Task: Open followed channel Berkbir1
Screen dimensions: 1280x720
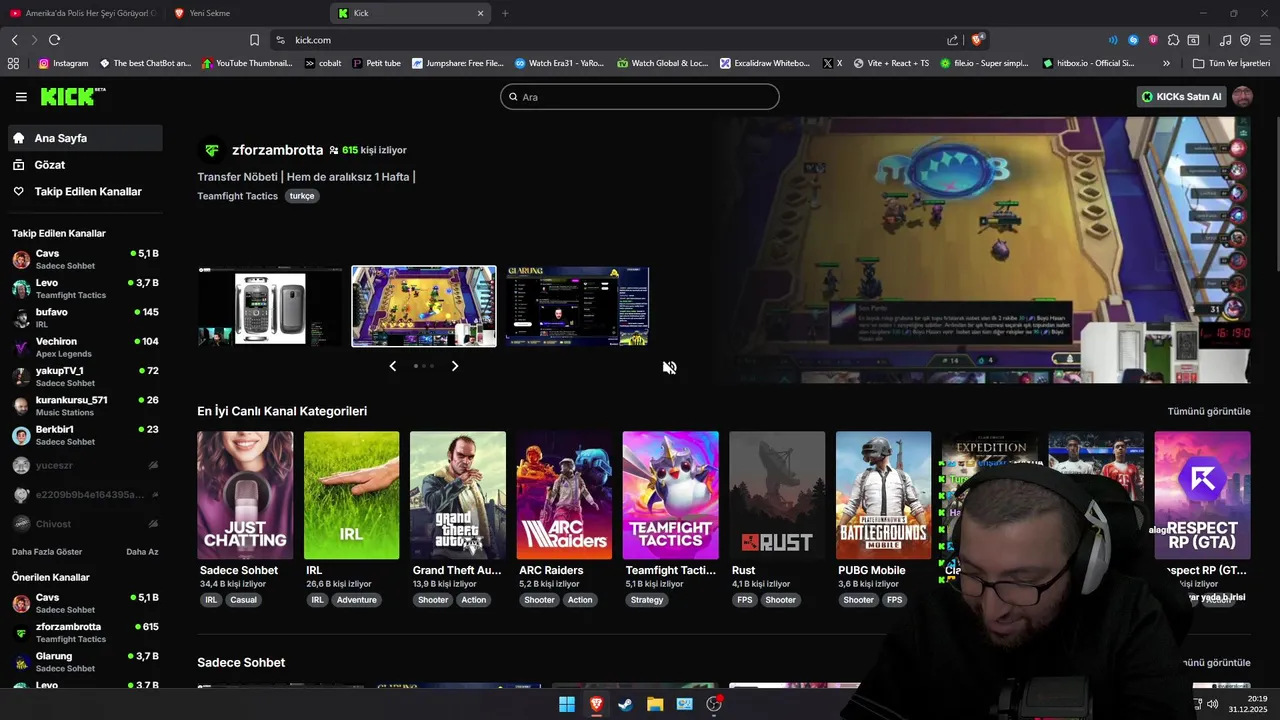Action: tap(85, 435)
